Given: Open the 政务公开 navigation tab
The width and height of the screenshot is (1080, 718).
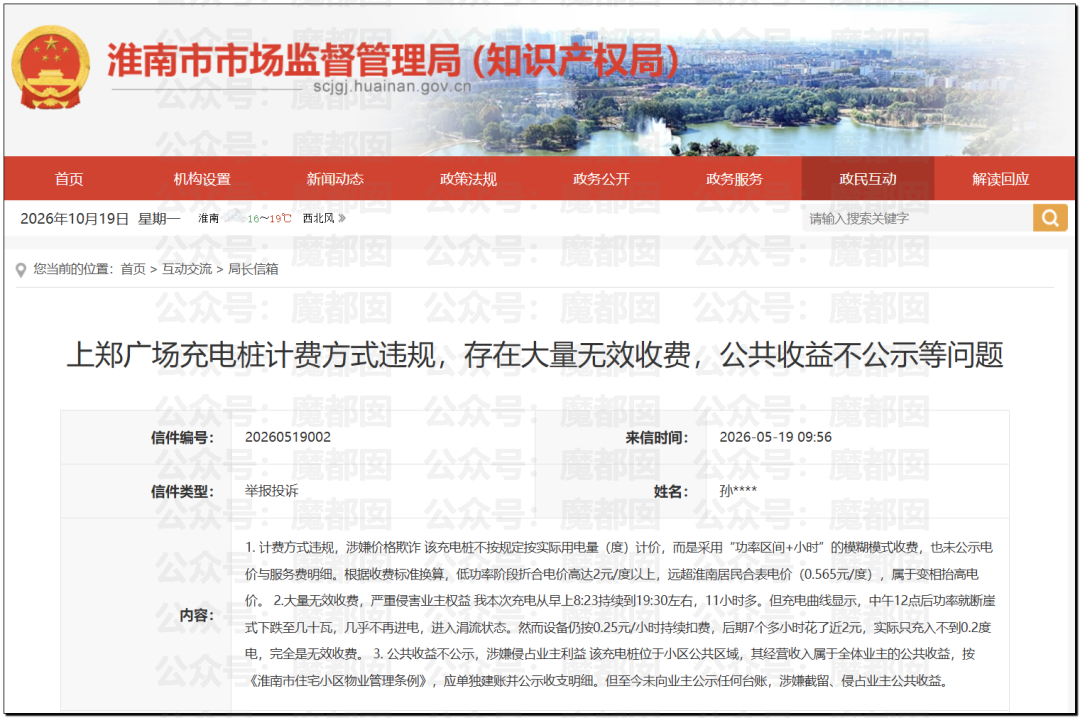Looking at the screenshot, I should [x=601, y=178].
